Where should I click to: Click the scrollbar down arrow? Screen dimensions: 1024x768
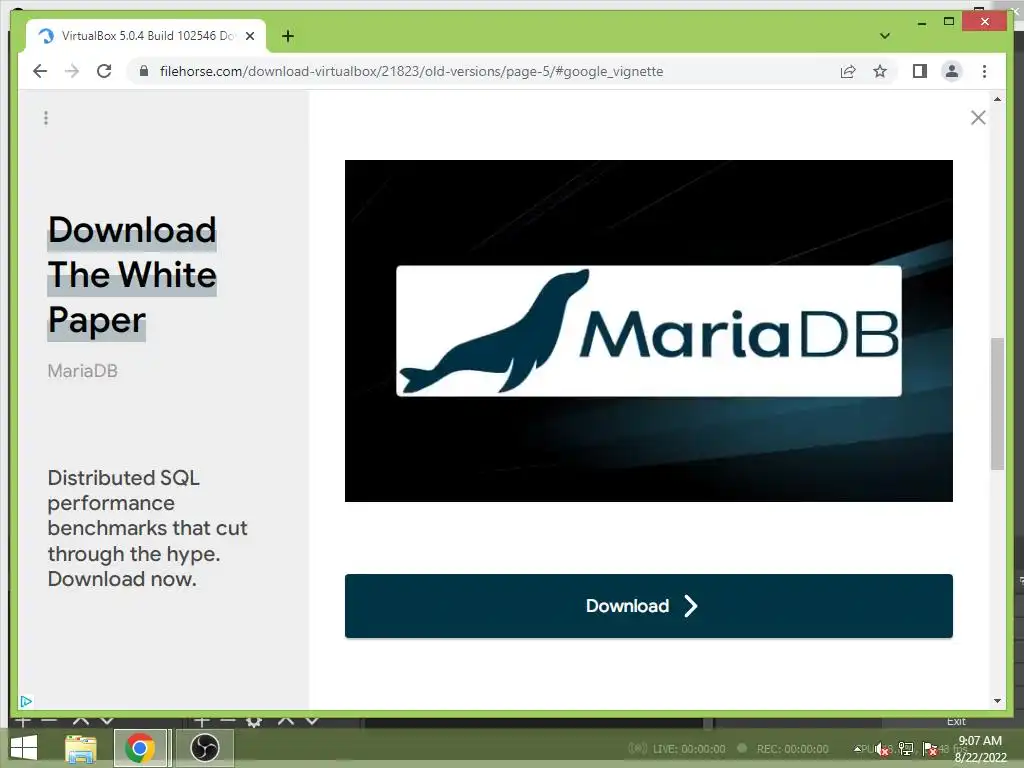(997, 701)
